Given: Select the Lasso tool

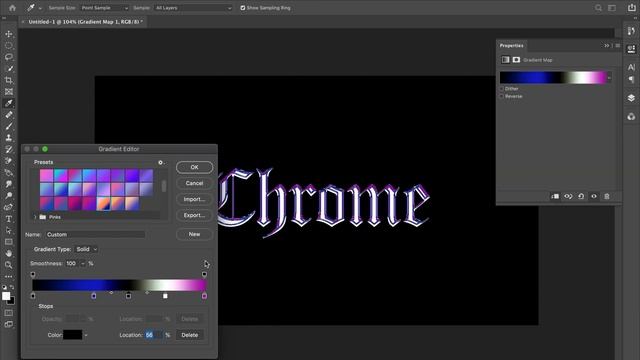Looking at the screenshot, I should tap(9, 57).
